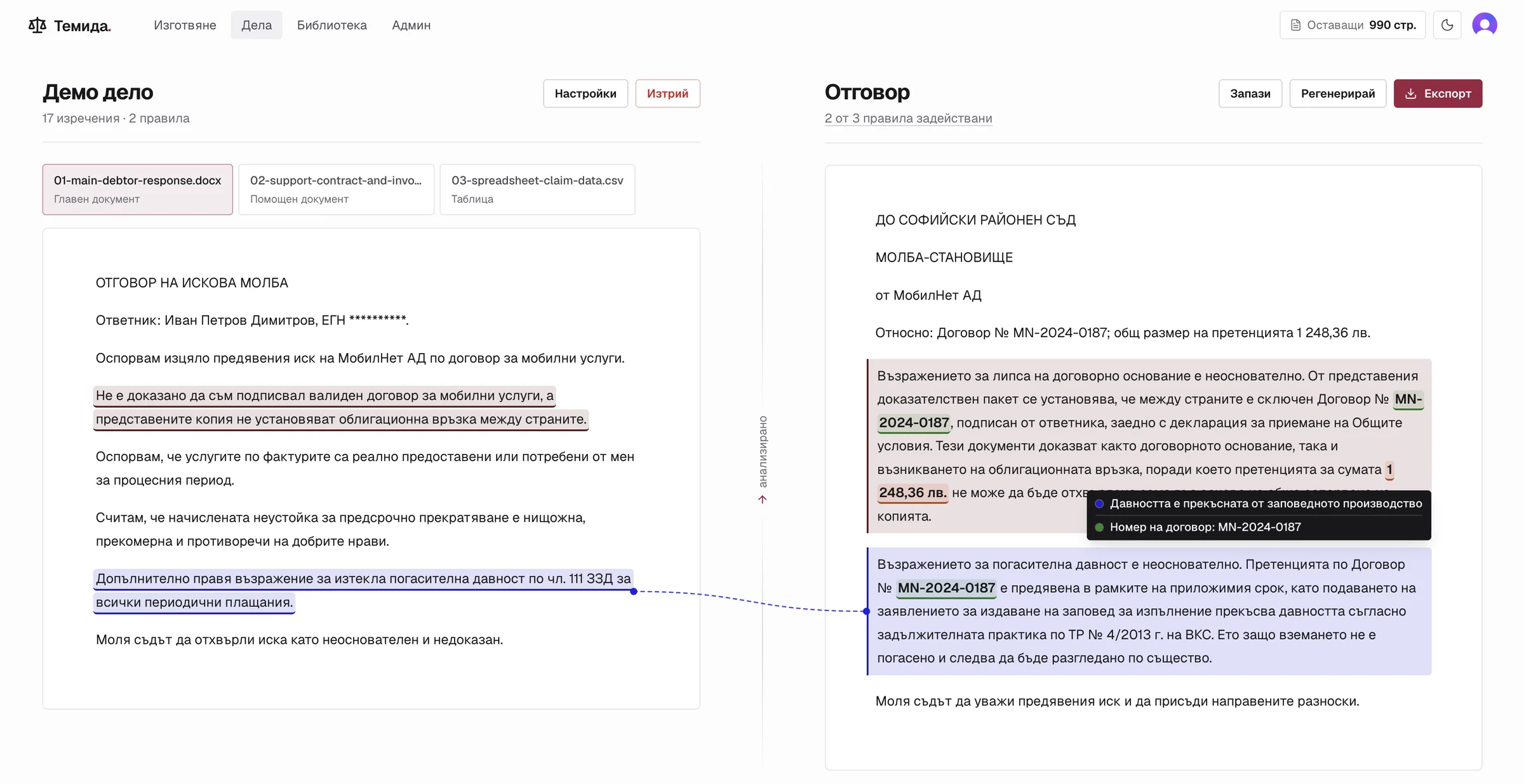
Task: Click the document icon beside Оставащи
Action: pyautogui.click(x=1295, y=25)
